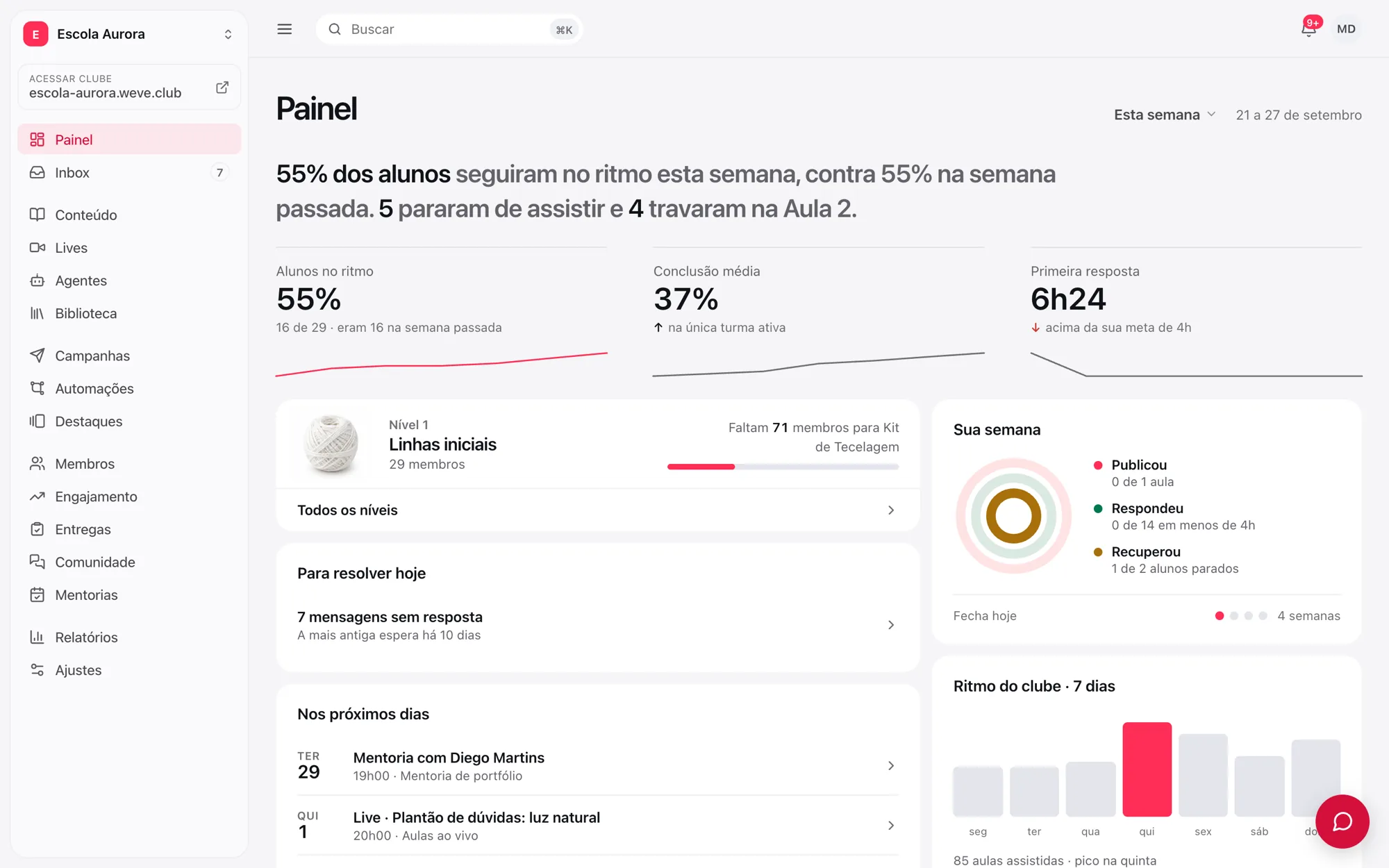Click the Conteúdo book icon
The image size is (1389, 868).
pyautogui.click(x=38, y=215)
